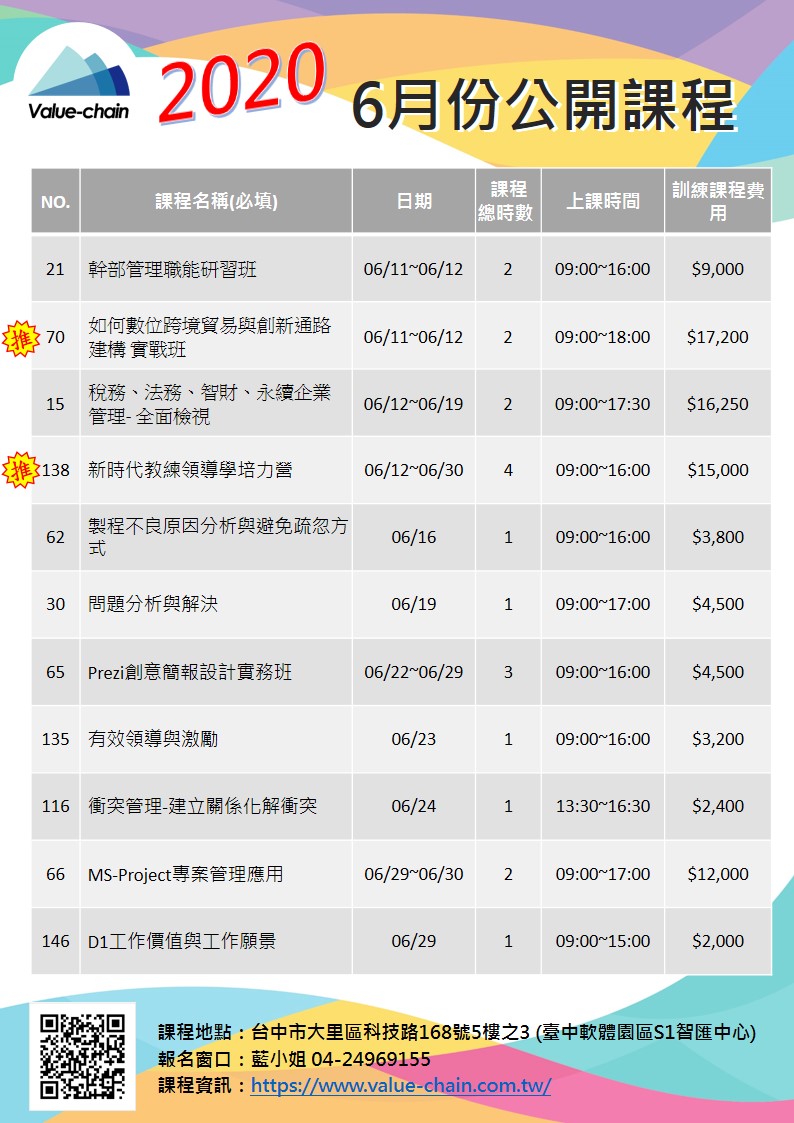The width and height of the screenshot is (794, 1123).
Task: Click course number 21
Action: point(55,269)
